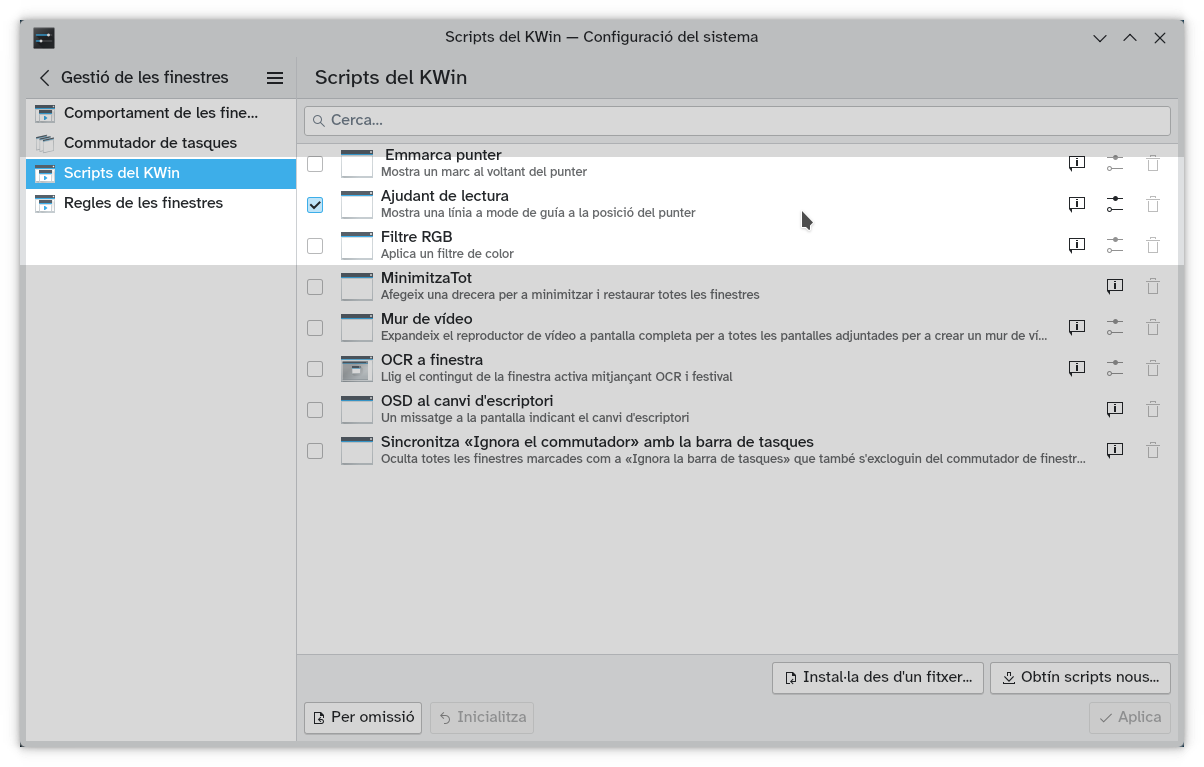Click the trash icon for OSD al canvi d'escriptori
This screenshot has height=767, width=1204.
coord(1153,409)
